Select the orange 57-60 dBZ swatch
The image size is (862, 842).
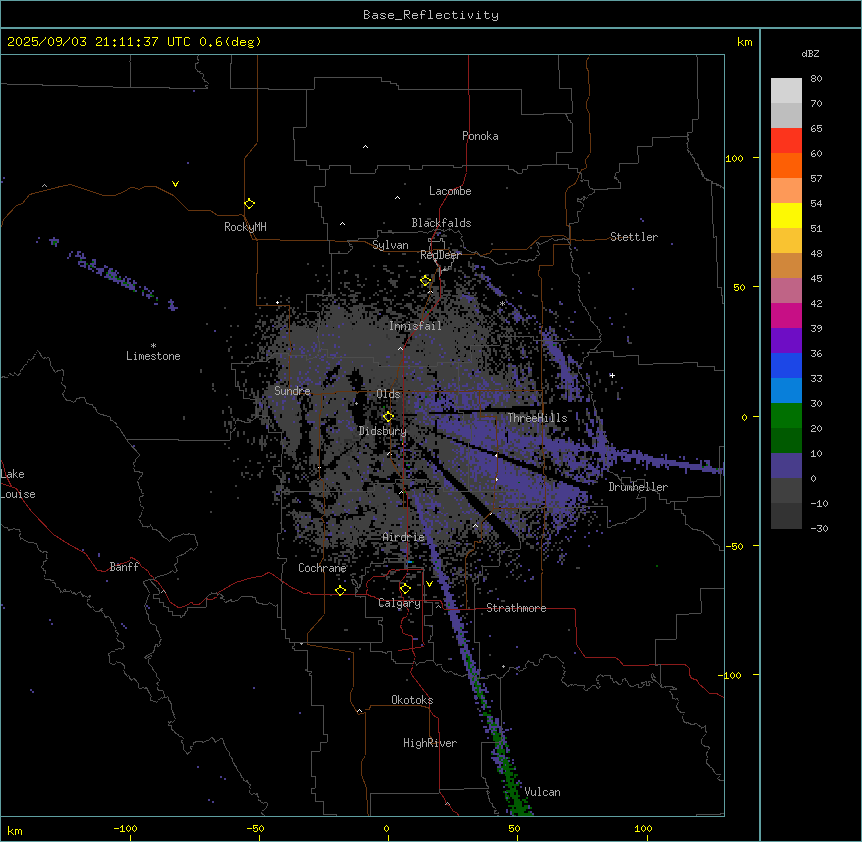[786, 165]
